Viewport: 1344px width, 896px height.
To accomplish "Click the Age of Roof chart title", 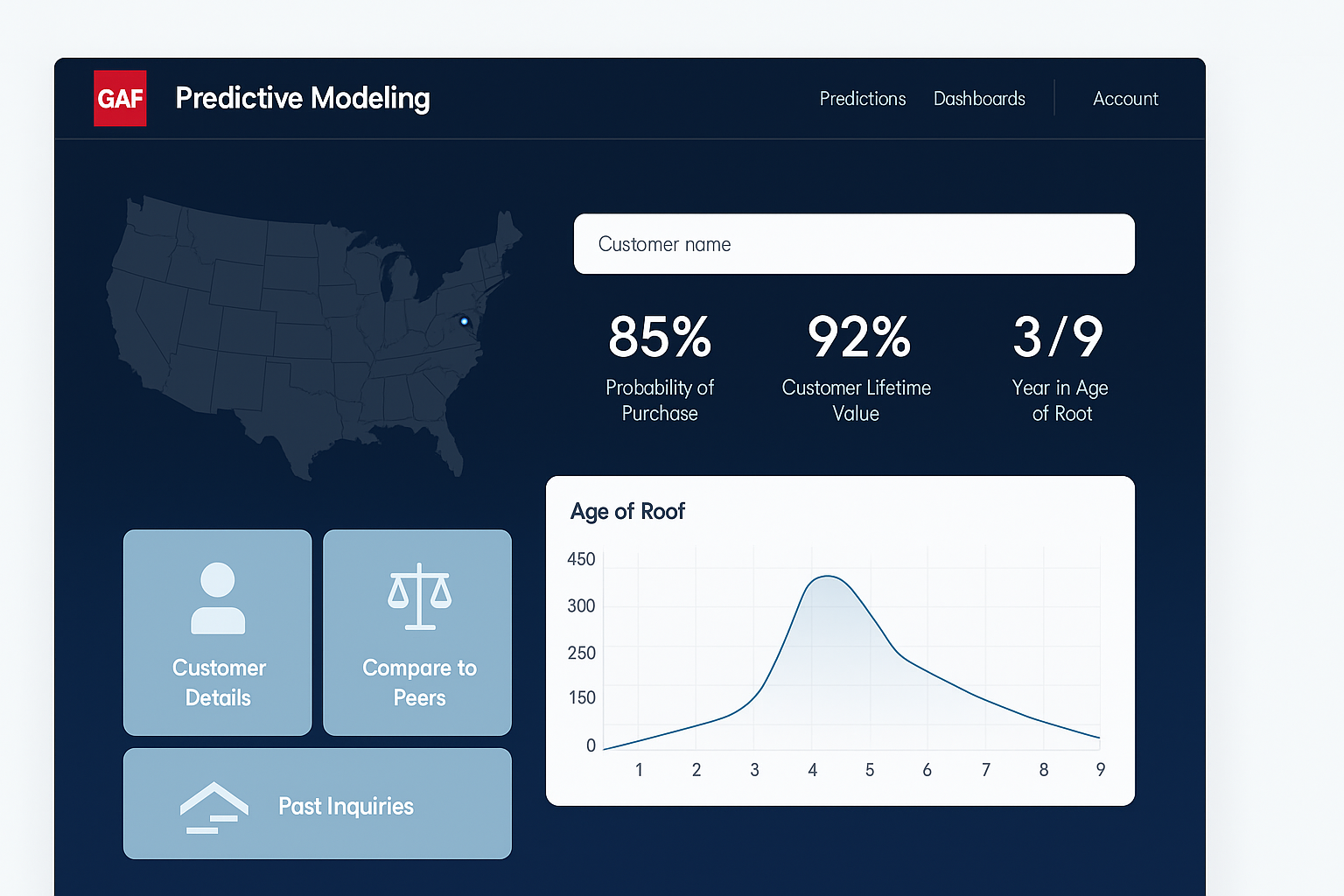I will (x=627, y=511).
